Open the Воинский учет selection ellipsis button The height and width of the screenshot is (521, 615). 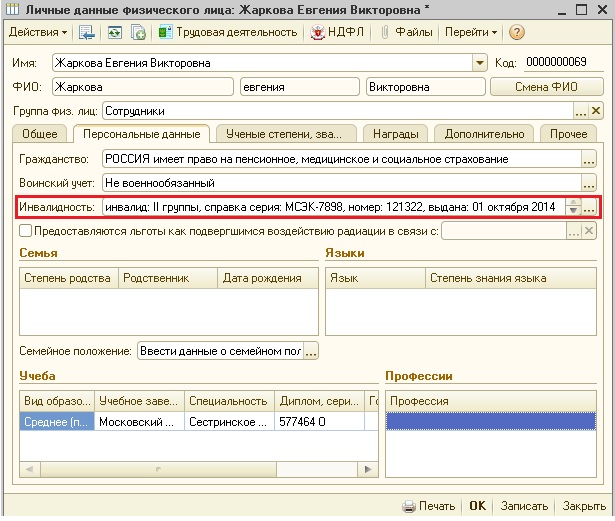(x=589, y=183)
